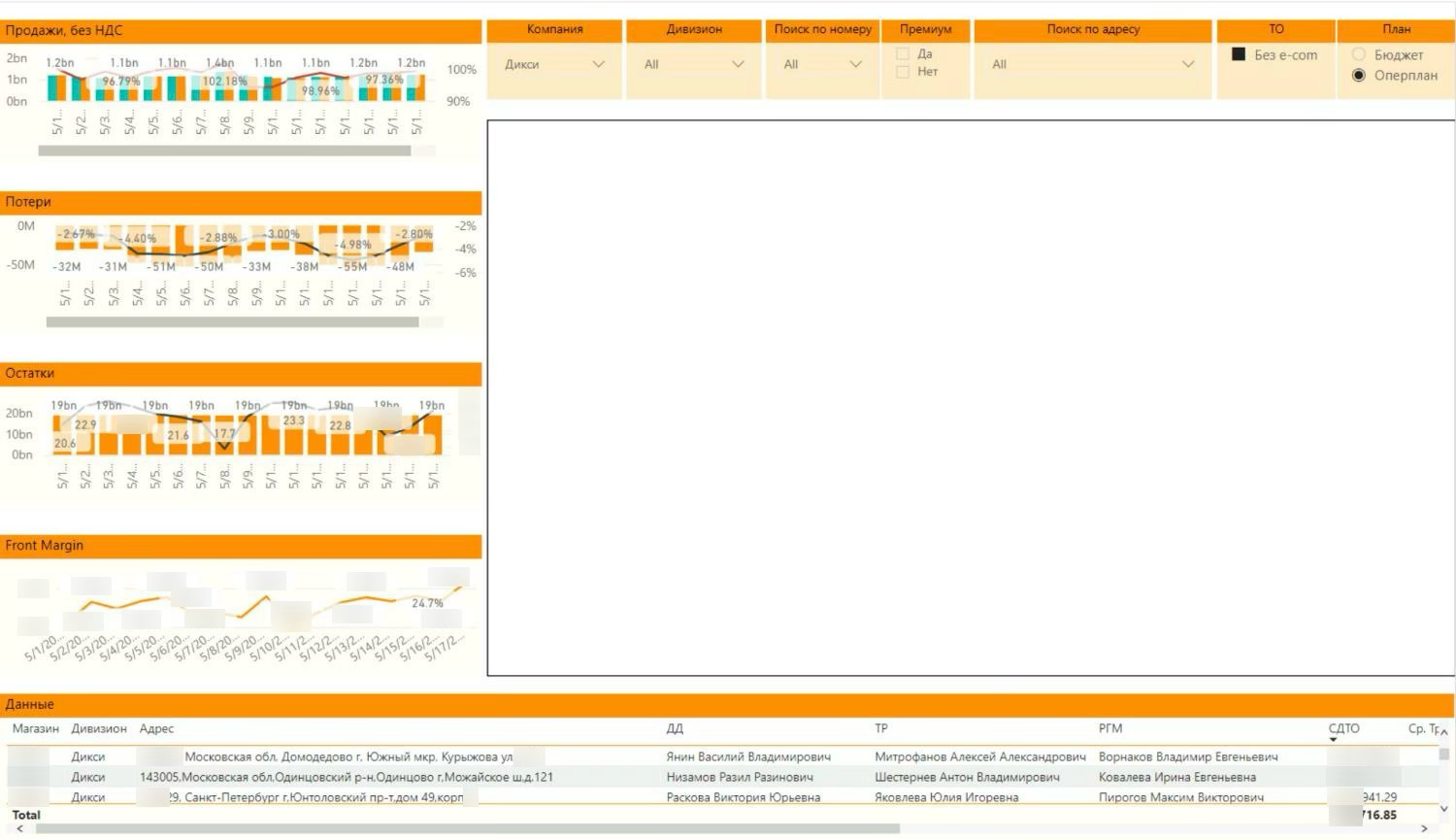The image size is (1456, 840).
Task: Click the Пирогов Максим Викторович cell
Action: (x=1181, y=797)
